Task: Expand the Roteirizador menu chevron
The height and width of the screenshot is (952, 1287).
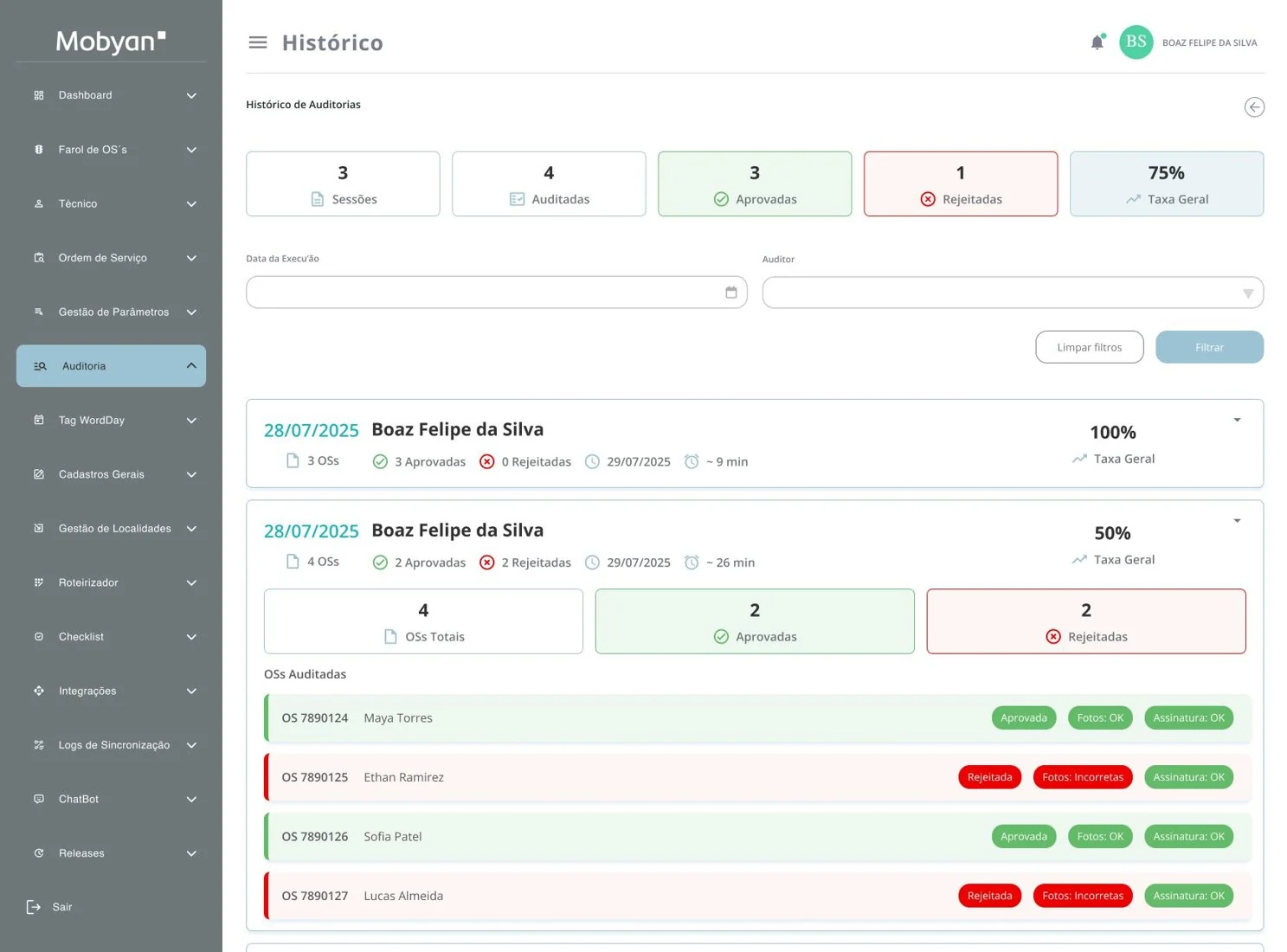Action: point(191,582)
